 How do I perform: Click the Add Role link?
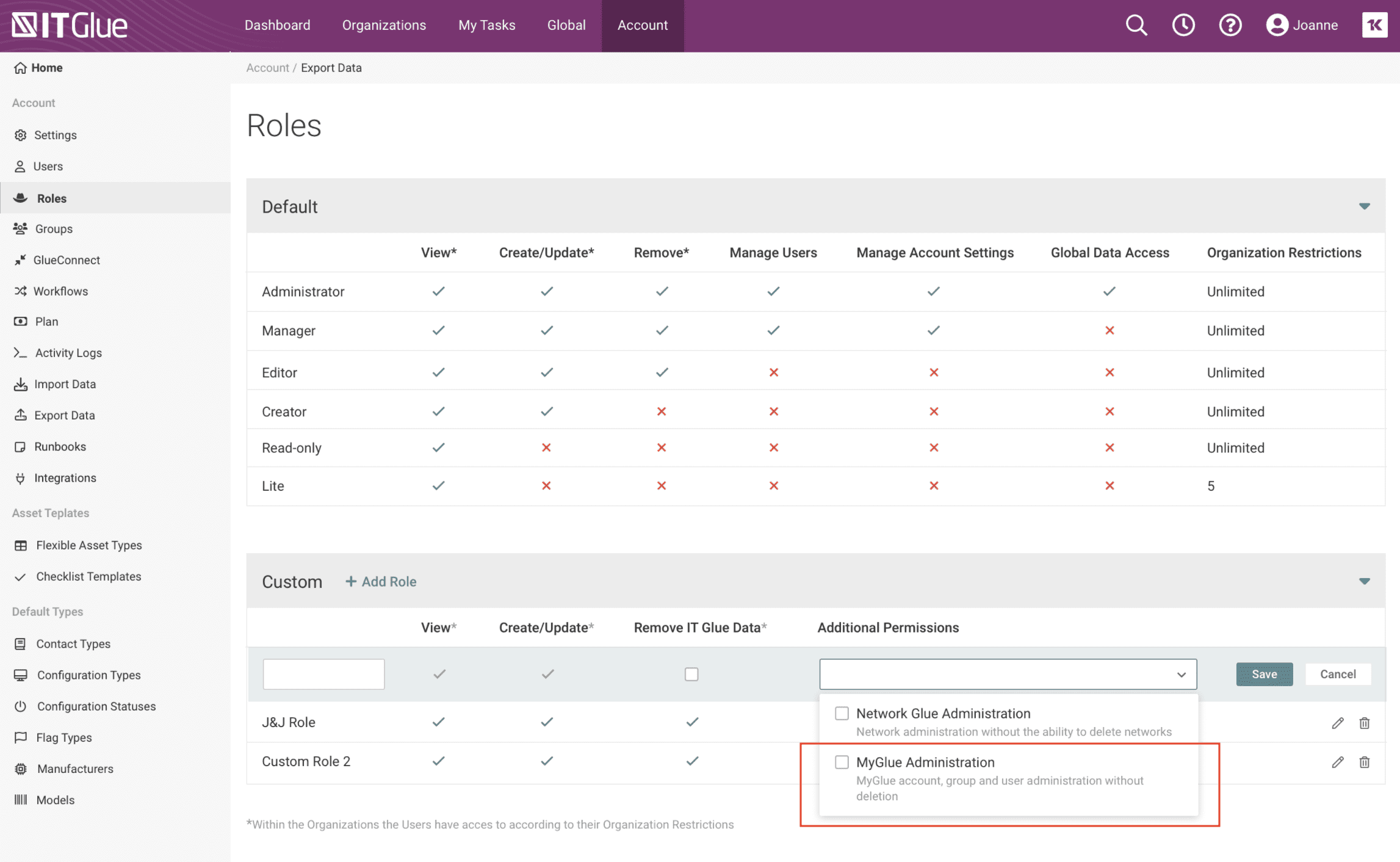point(381,581)
